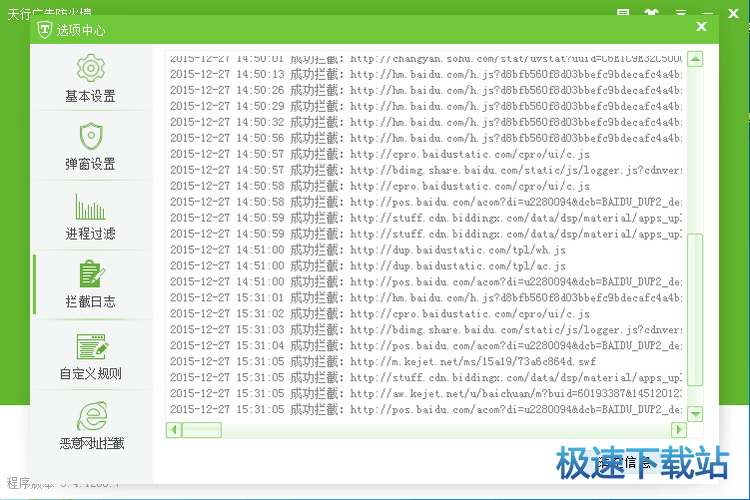Viewport: 750px width, 500px height.
Task: Close the 选项中心 dialog
Action: [x=701, y=26]
